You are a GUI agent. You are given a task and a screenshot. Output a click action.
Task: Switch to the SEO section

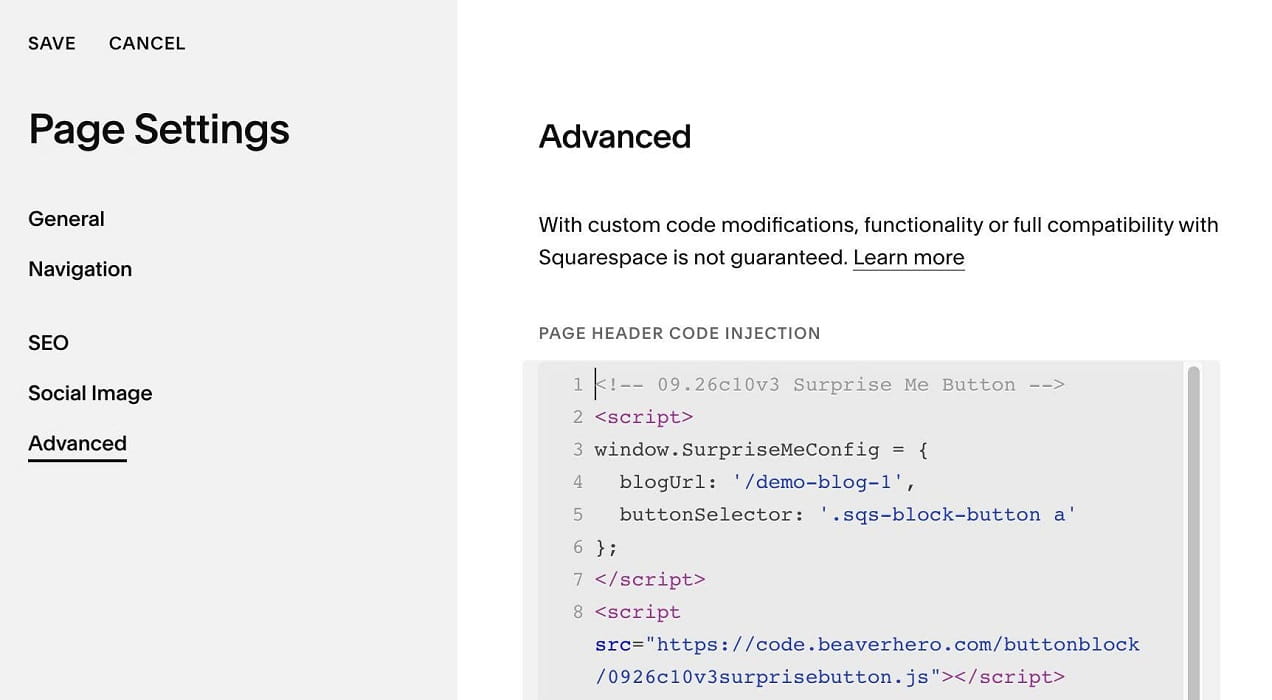pyautogui.click(x=48, y=343)
